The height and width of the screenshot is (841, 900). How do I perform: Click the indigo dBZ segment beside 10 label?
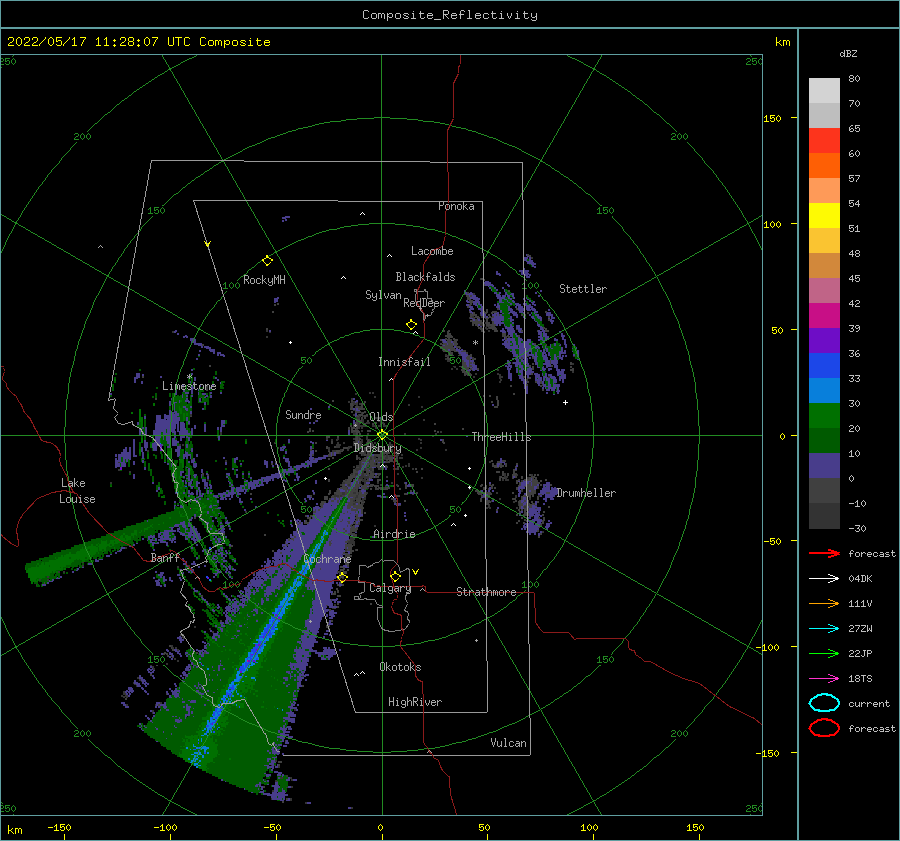pyautogui.click(x=824, y=466)
